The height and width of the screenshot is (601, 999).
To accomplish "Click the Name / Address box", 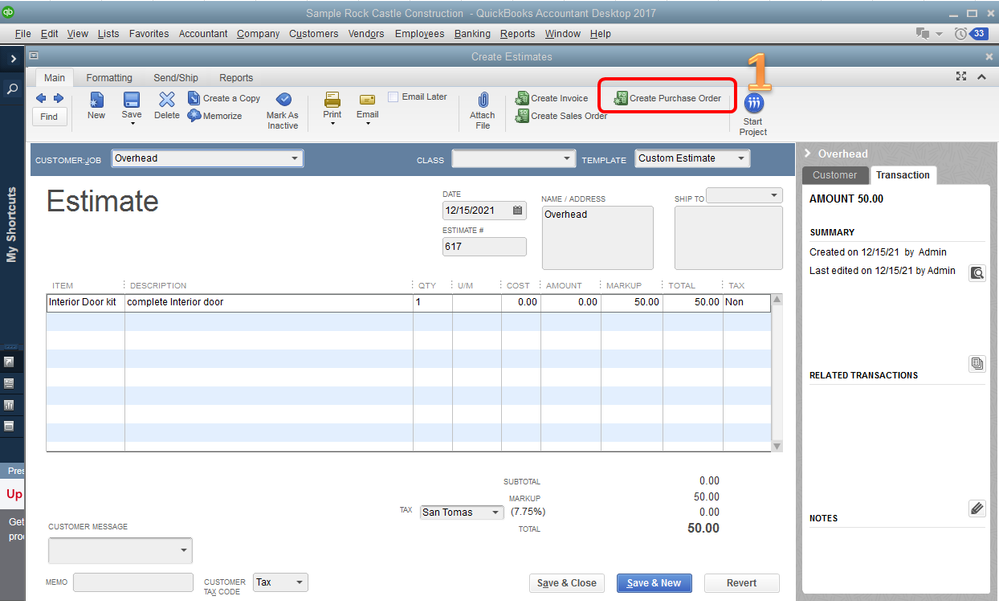I will [x=597, y=238].
